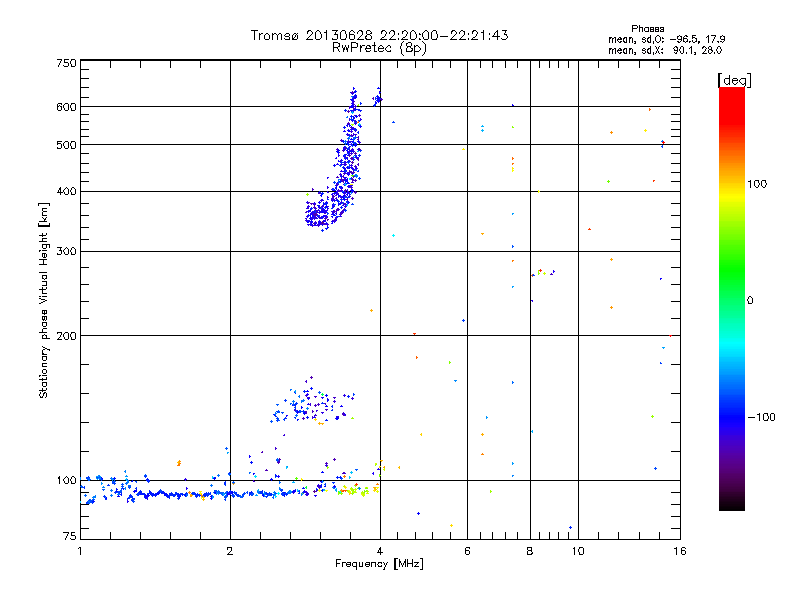This screenshot has height=600, width=800.
Task: Click the y-axis tick label '75'
Action: coord(69,536)
